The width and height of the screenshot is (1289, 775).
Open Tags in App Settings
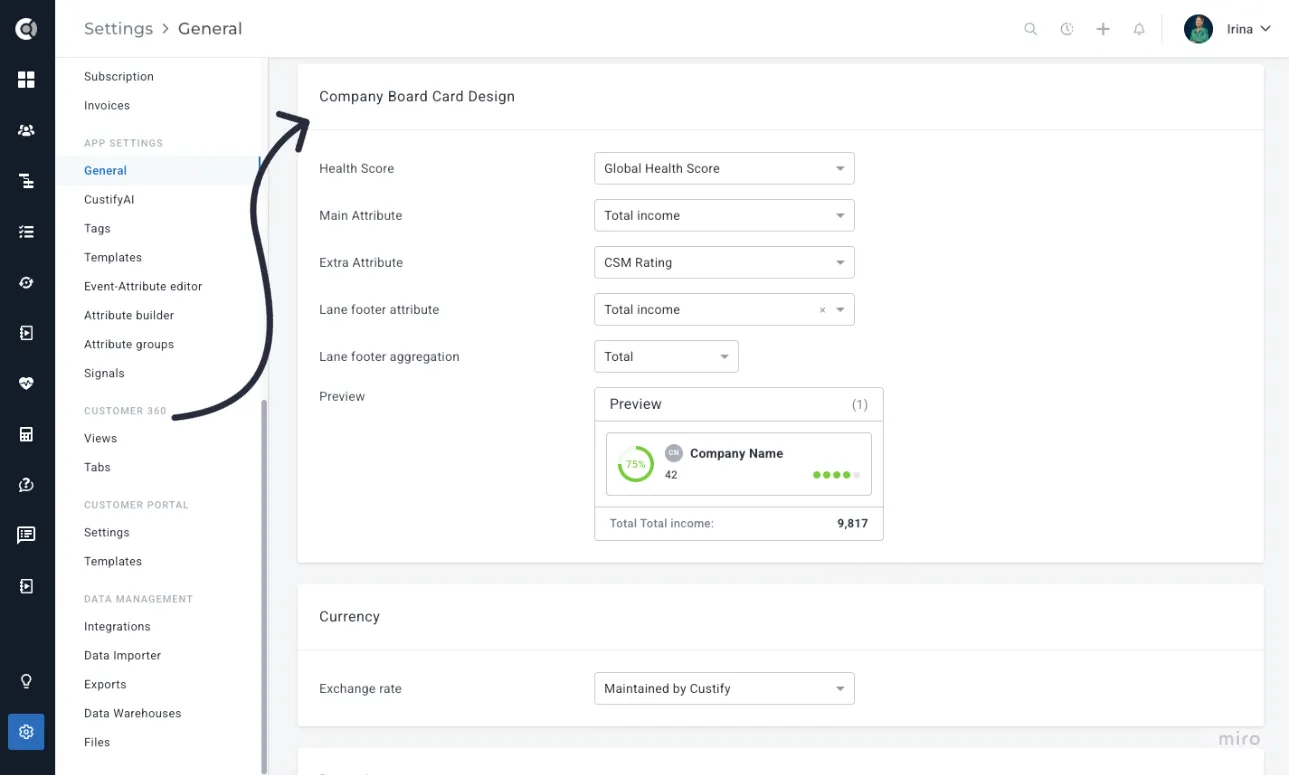[97, 229]
